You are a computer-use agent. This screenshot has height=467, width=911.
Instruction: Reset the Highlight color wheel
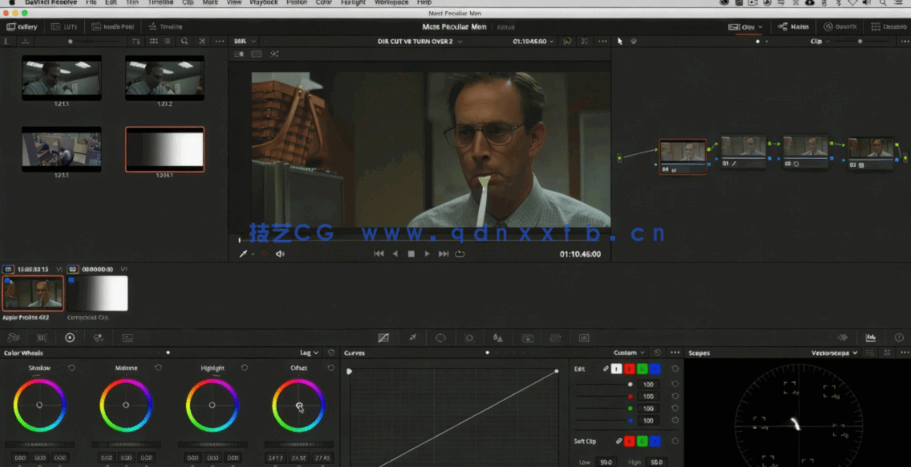tap(244, 368)
